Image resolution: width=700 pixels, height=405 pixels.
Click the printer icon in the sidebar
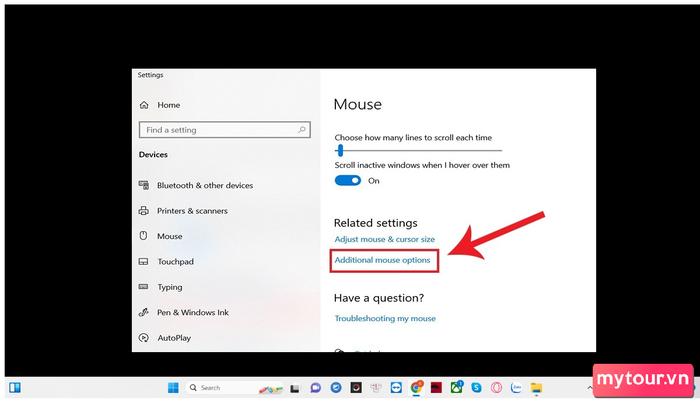click(x=144, y=210)
